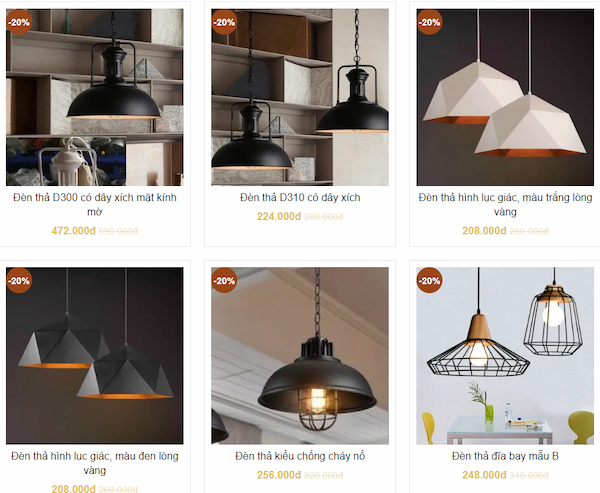Screen dimensions: 600x493
Task: Open the D300 chain pendant lamp image
Action: (x=95, y=97)
